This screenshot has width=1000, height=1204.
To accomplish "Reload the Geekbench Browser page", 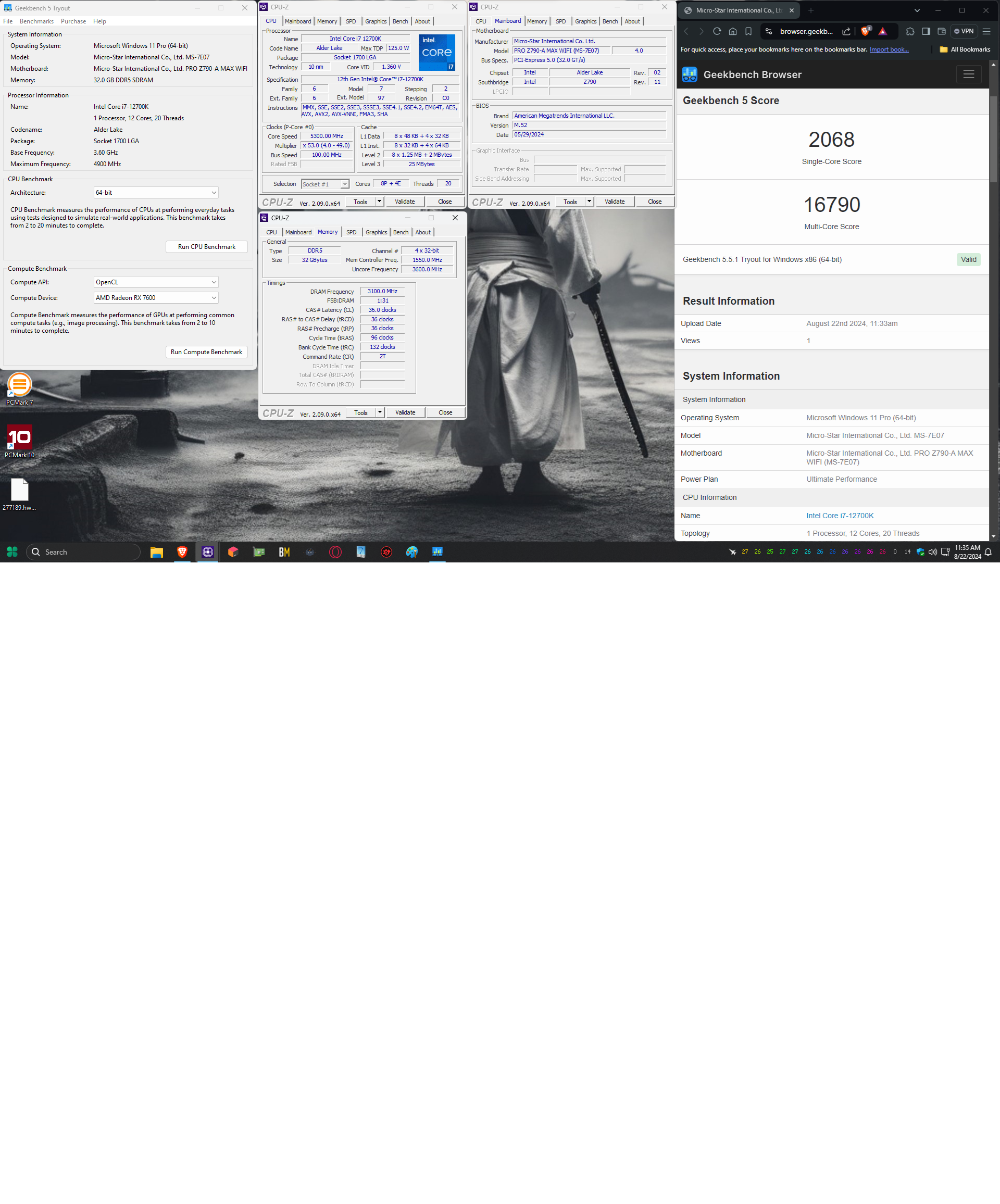I will pos(717,32).
